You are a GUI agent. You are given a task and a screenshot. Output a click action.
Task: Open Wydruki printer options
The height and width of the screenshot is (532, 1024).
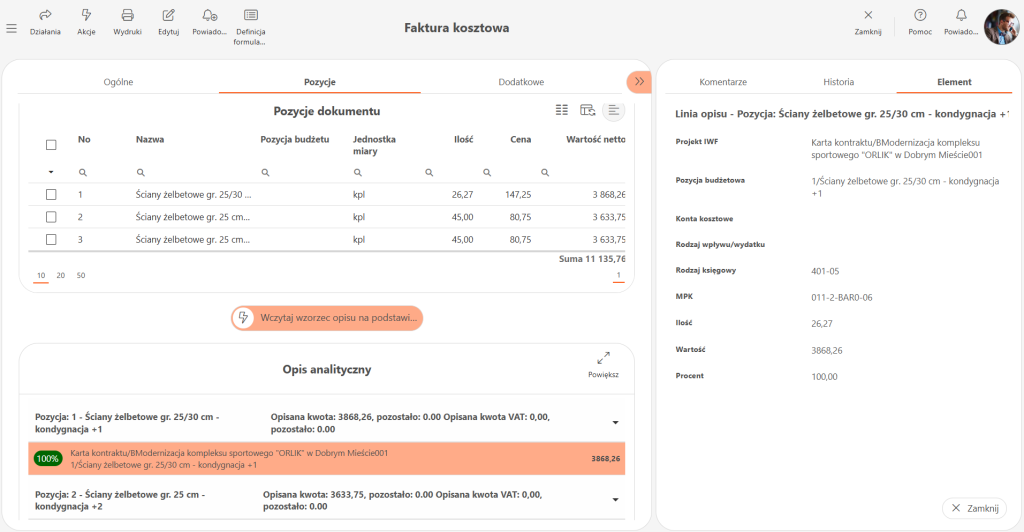(x=127, y=22)
